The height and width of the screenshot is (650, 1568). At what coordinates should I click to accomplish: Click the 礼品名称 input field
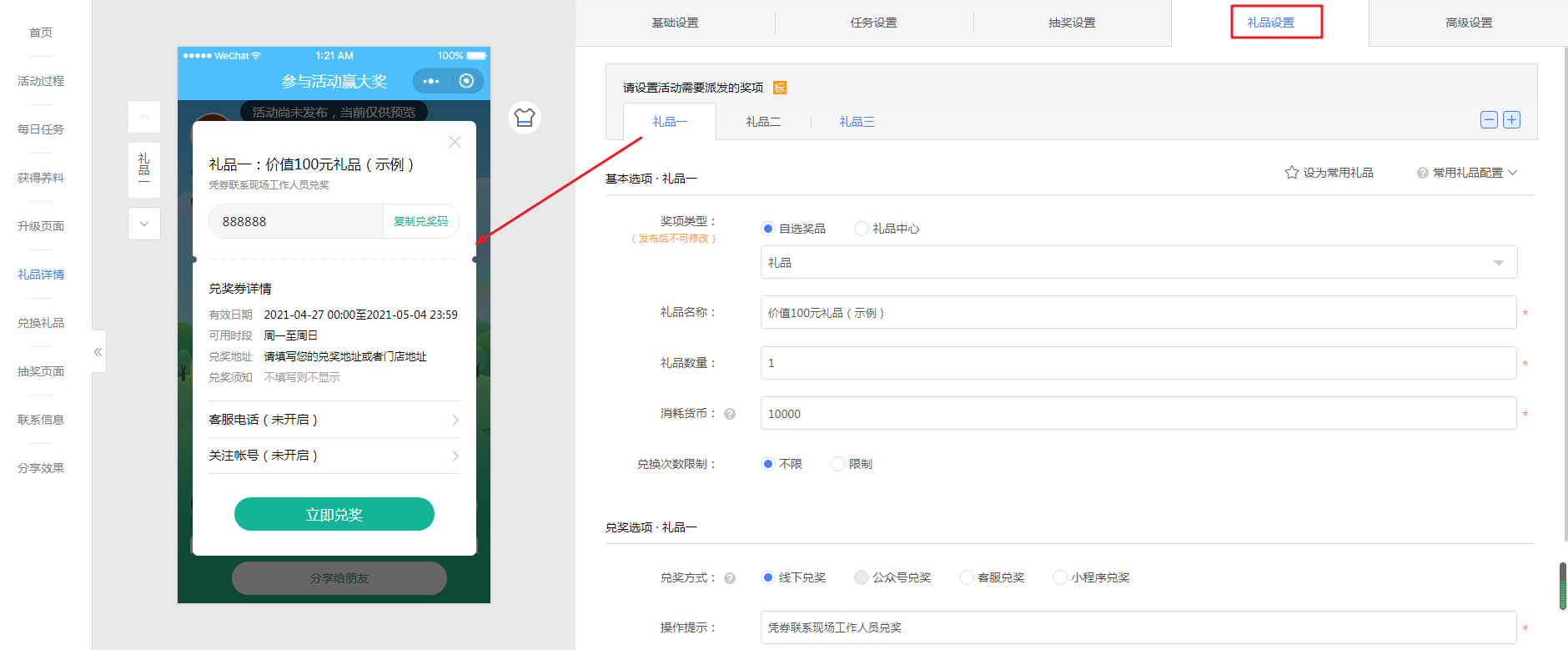pos(1138,313)
